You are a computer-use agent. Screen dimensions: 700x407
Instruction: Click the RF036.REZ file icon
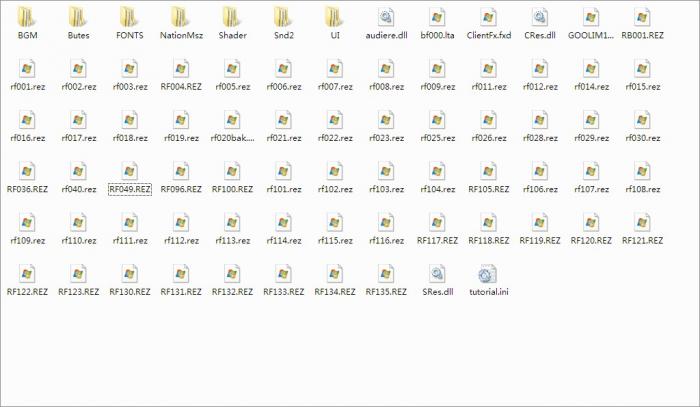pyautogui.click(x=27, y=172)
